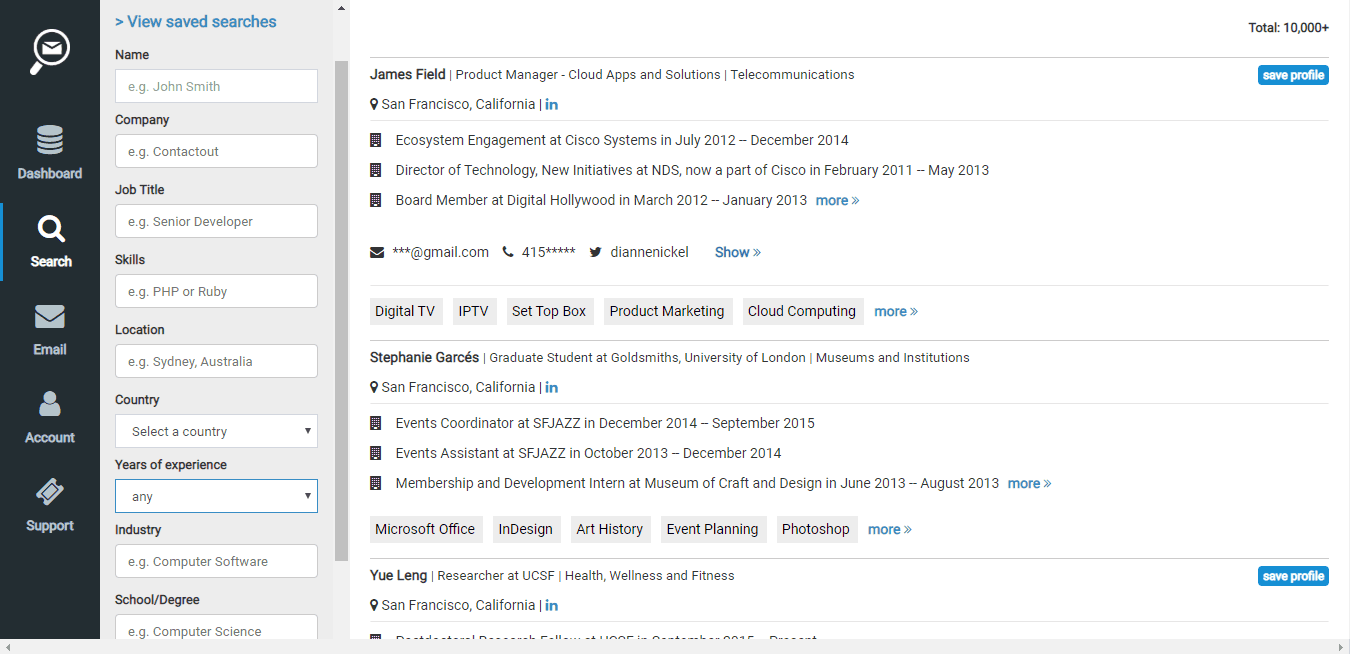Screen dimensions: 1350x654
Task: Click building icon beside Director of Technology
Action: click(x=376, y=170)
